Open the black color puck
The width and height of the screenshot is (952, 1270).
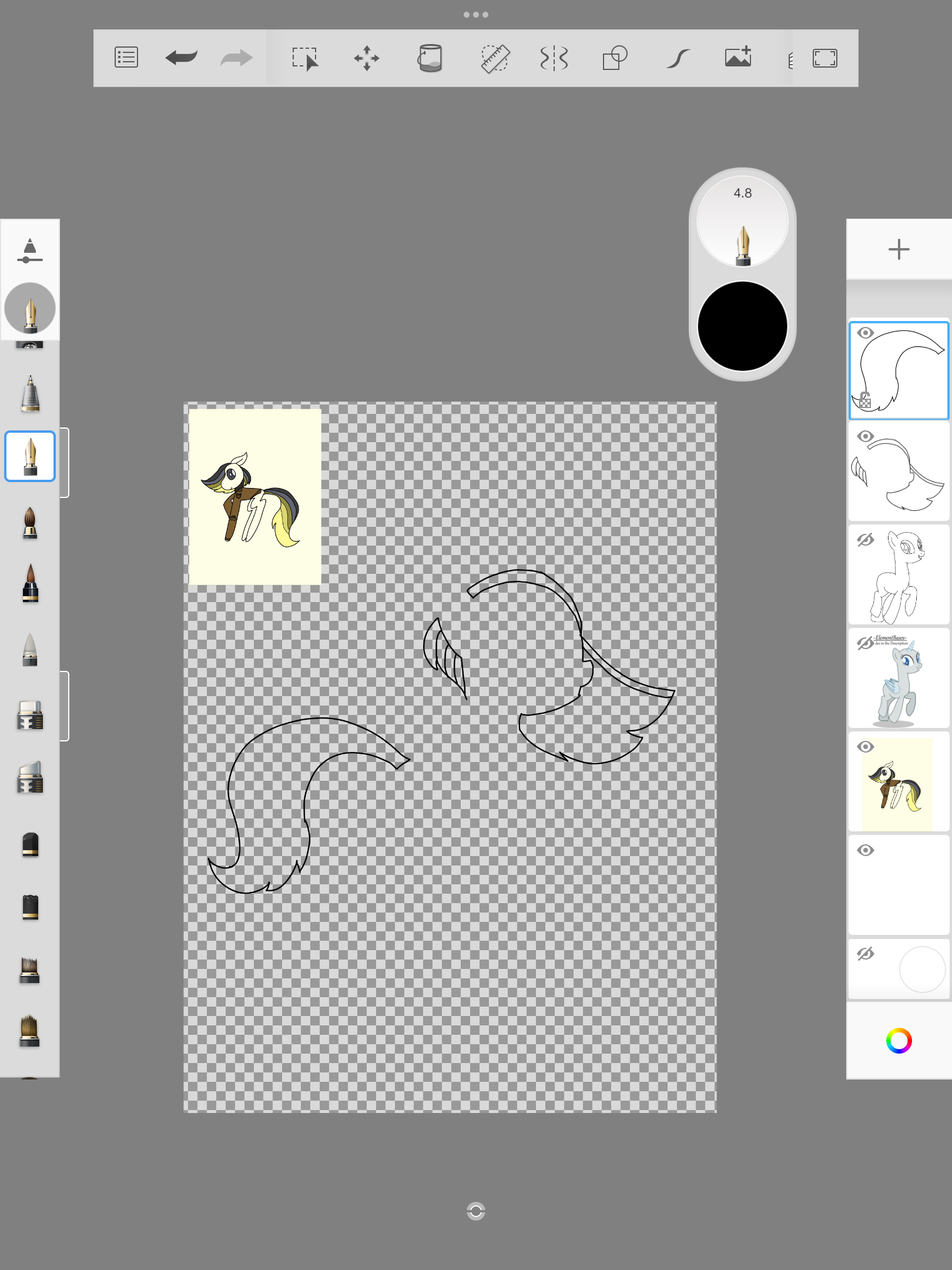[x=742, y=326]
